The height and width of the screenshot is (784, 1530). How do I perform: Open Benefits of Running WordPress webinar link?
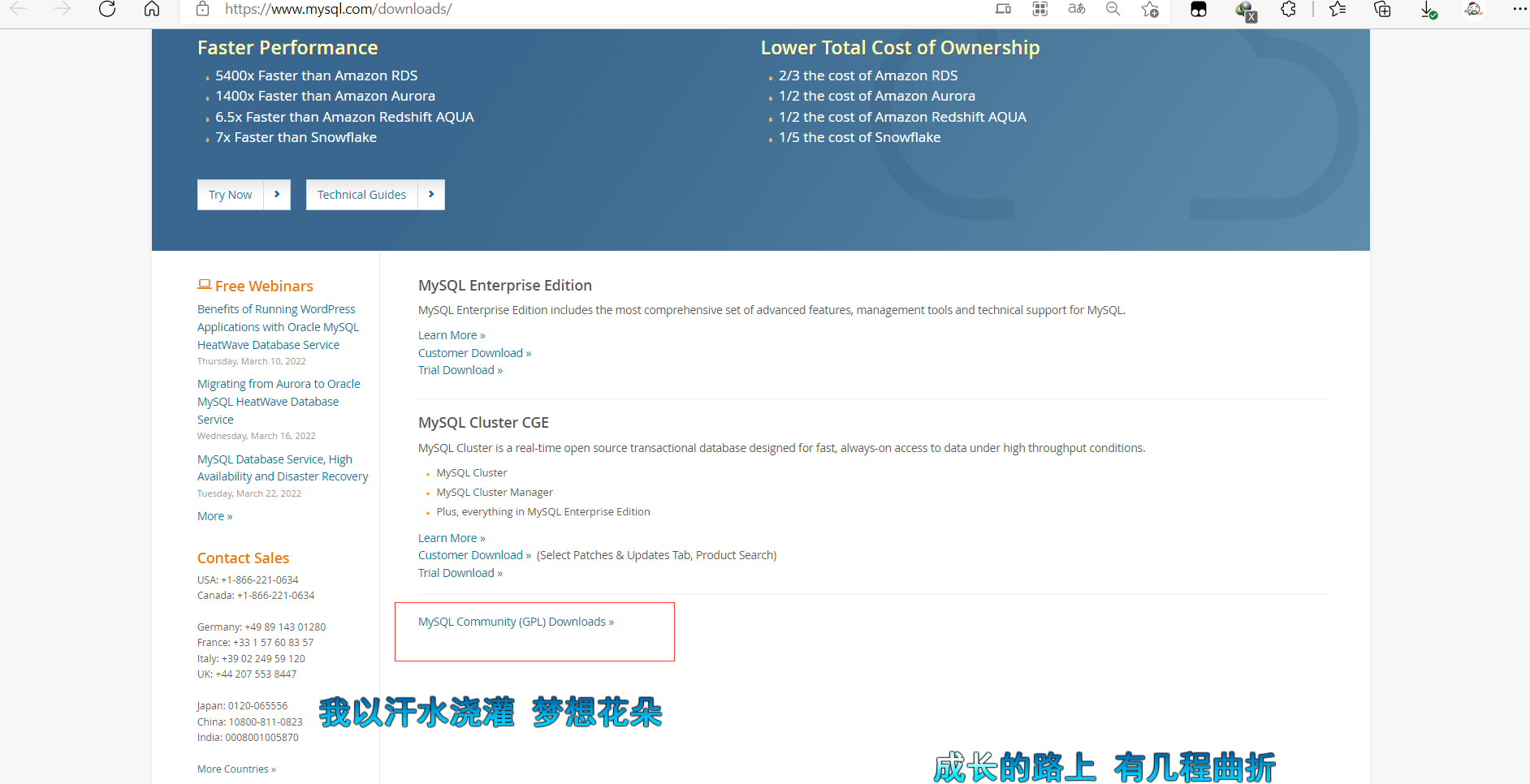point(278,327)
